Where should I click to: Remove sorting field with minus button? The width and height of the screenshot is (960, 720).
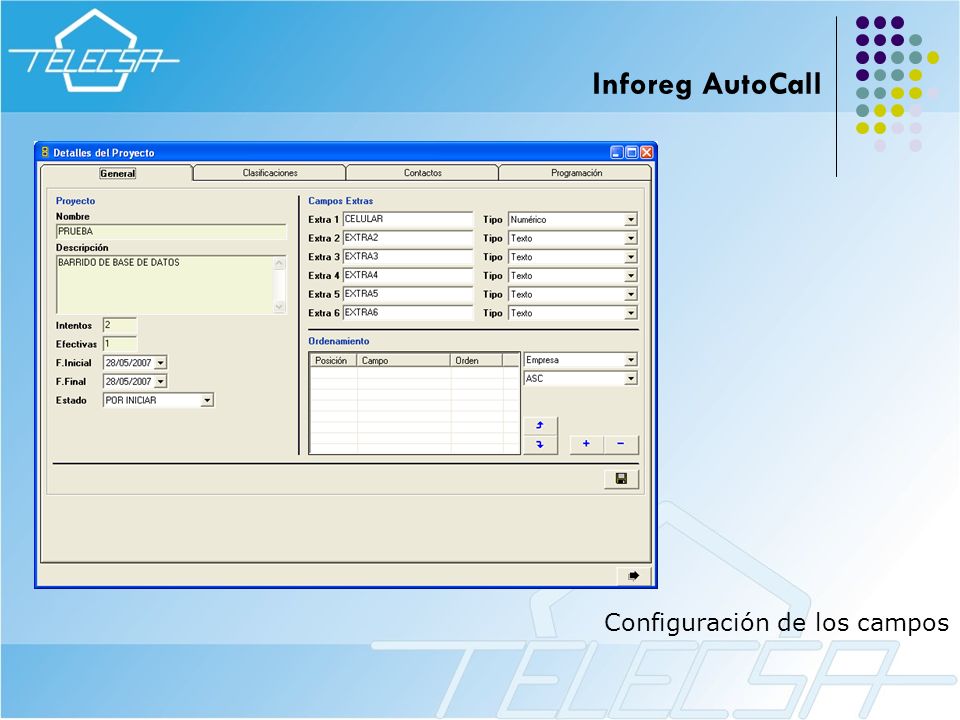621,444
